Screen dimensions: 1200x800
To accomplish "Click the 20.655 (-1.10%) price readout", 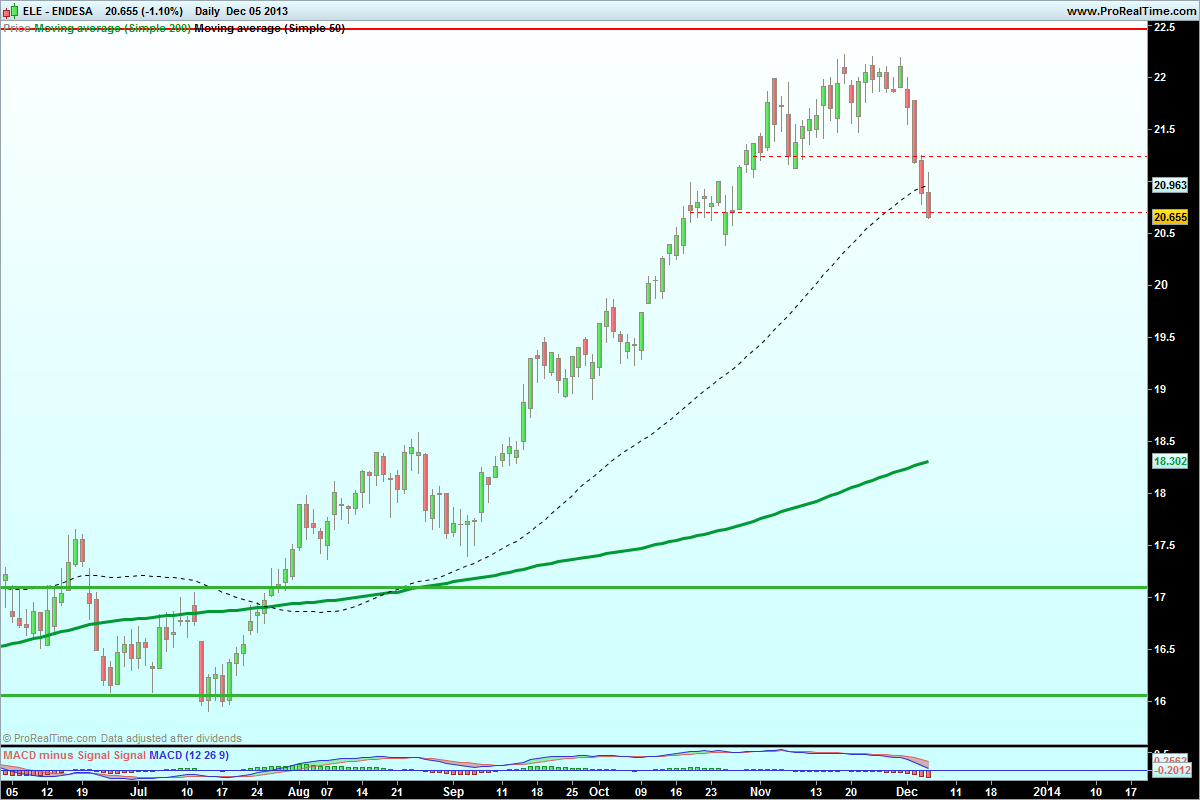I will point(143,11).
